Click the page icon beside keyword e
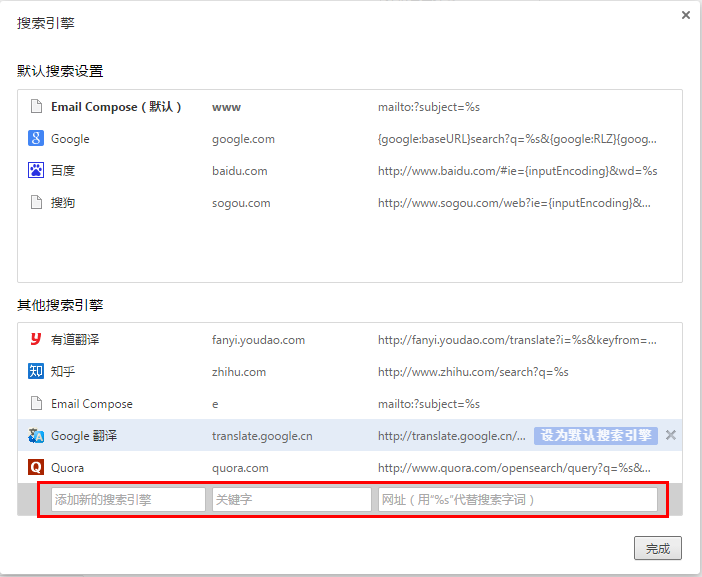Image resolution: width=702 pixels, height=577 pixels. point(36,403)
